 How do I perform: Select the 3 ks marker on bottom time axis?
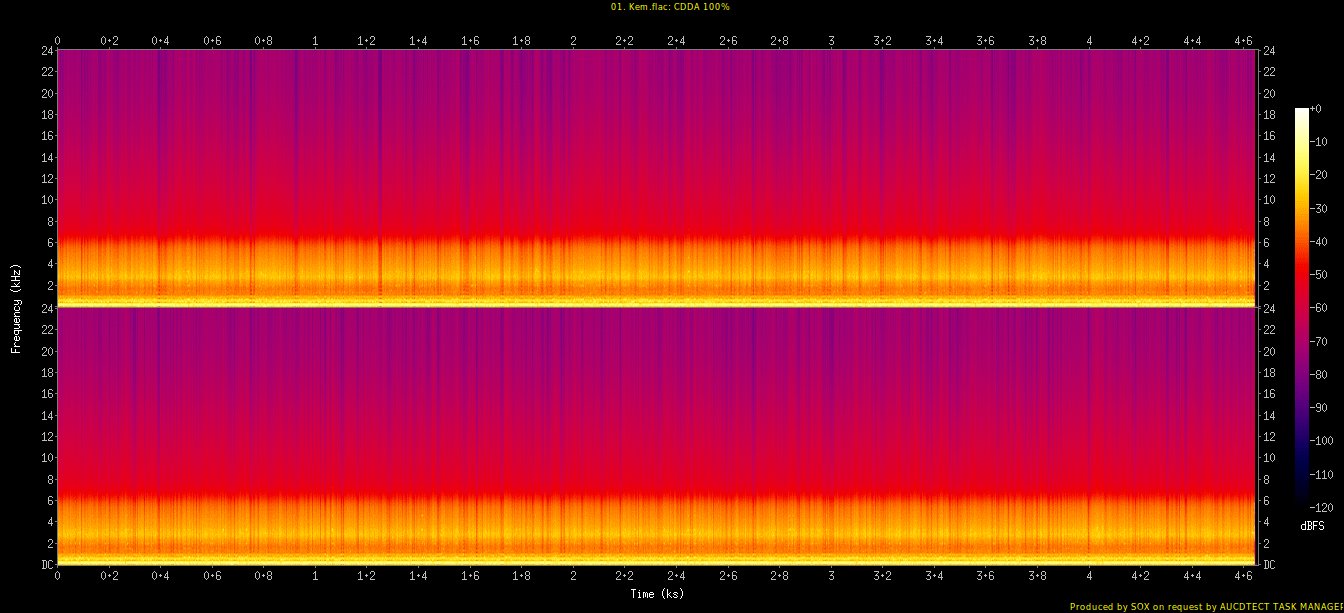pos(831,577)
